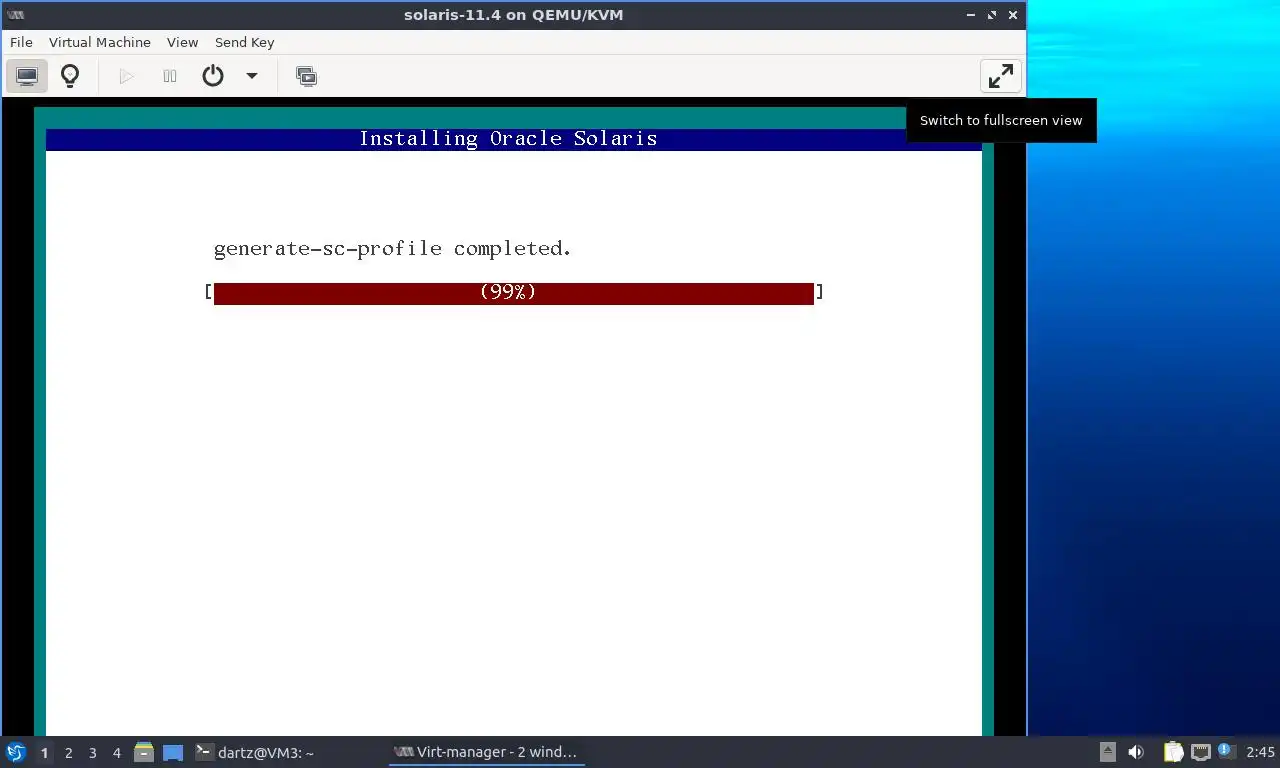Image resolution: width=1280 pixels, height=768 pixels.
Task: Maximize the solaris-11.4 window
Action: tap(992, 15)
